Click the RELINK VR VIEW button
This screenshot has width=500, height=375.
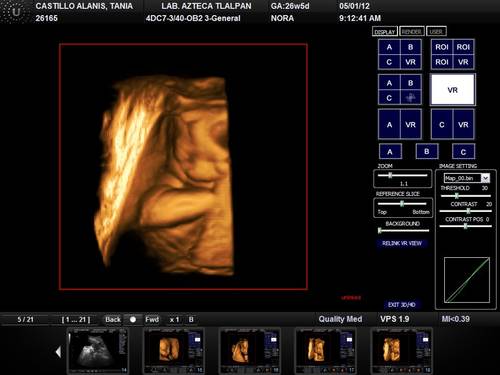402,243
